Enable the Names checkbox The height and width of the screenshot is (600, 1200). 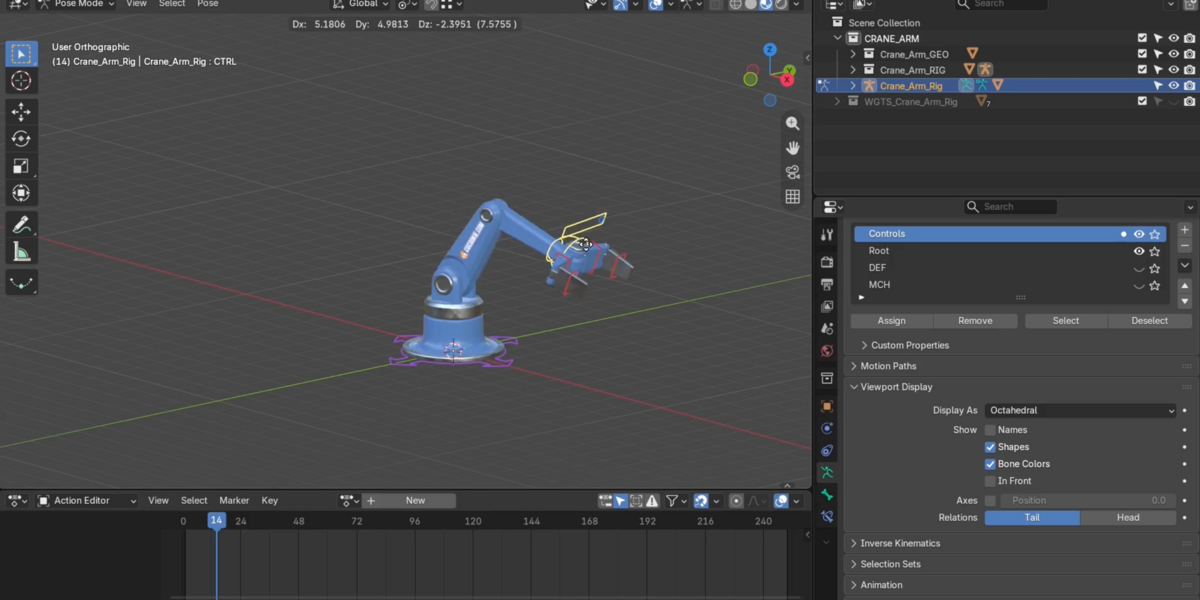[x=990, y=430]
